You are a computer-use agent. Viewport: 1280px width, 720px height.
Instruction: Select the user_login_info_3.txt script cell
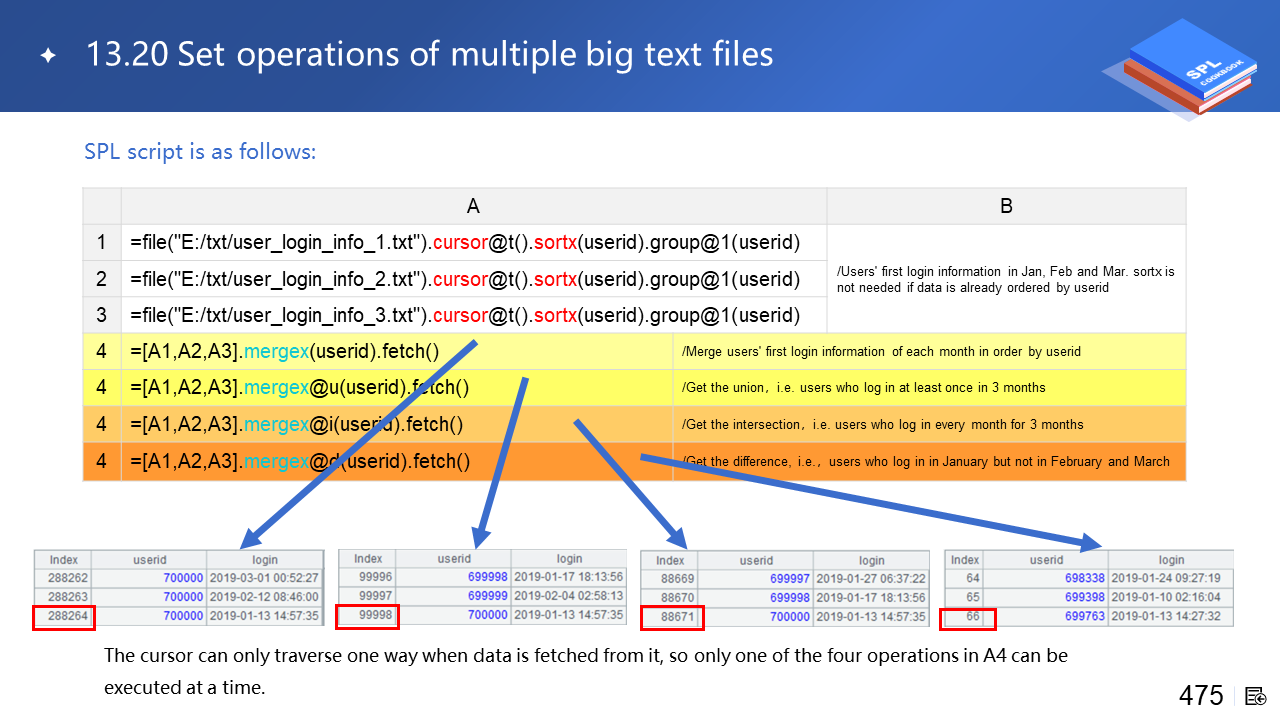point(473,316)
